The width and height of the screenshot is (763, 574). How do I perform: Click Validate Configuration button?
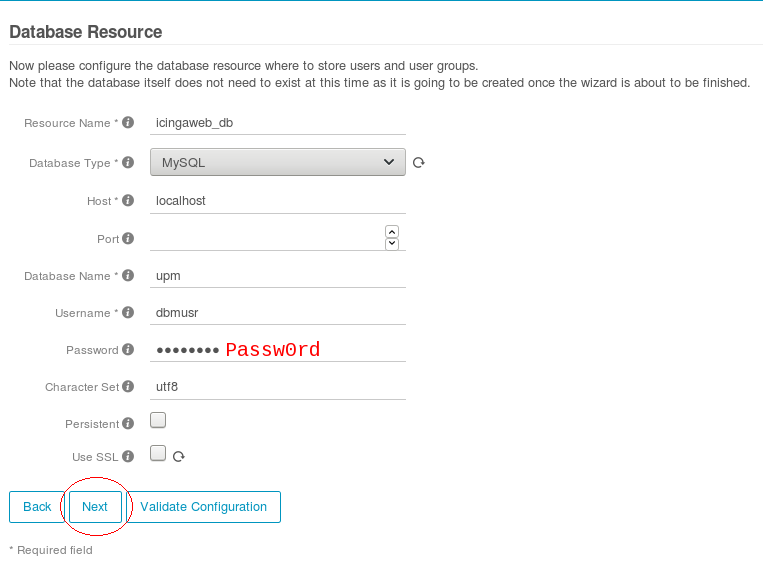pos(203,507)
